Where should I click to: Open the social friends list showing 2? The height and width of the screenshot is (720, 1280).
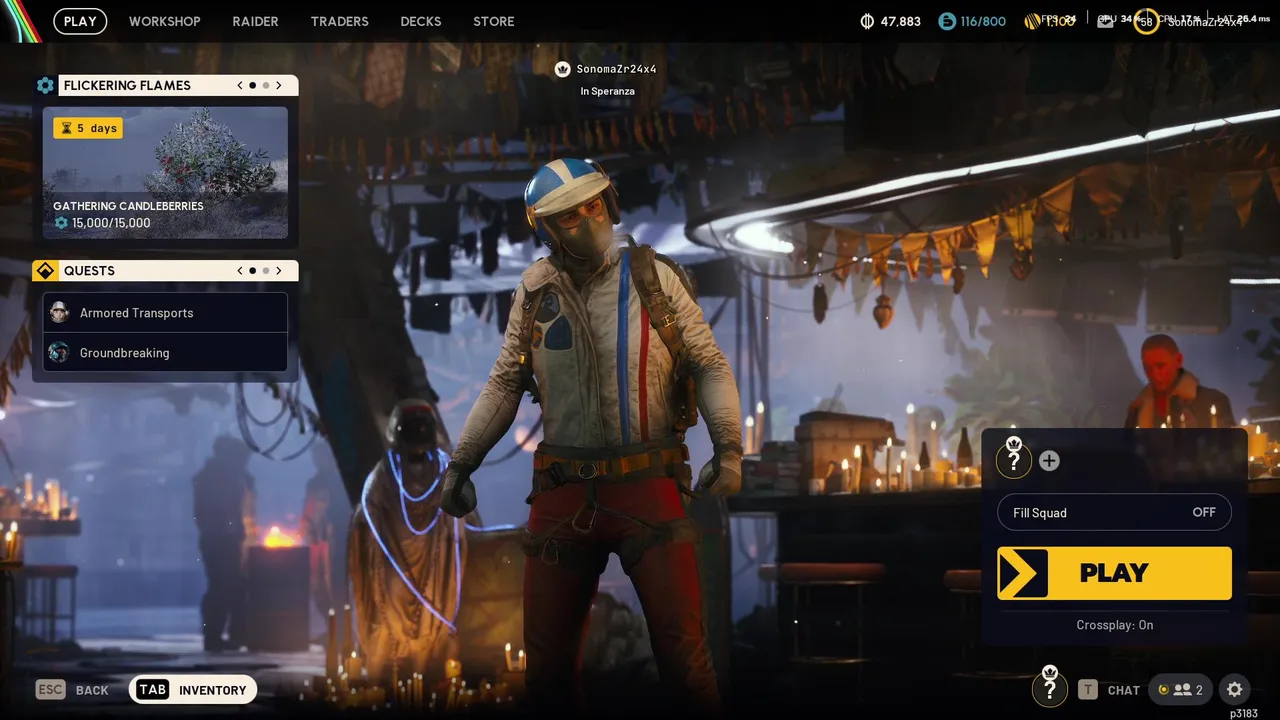1180,689
